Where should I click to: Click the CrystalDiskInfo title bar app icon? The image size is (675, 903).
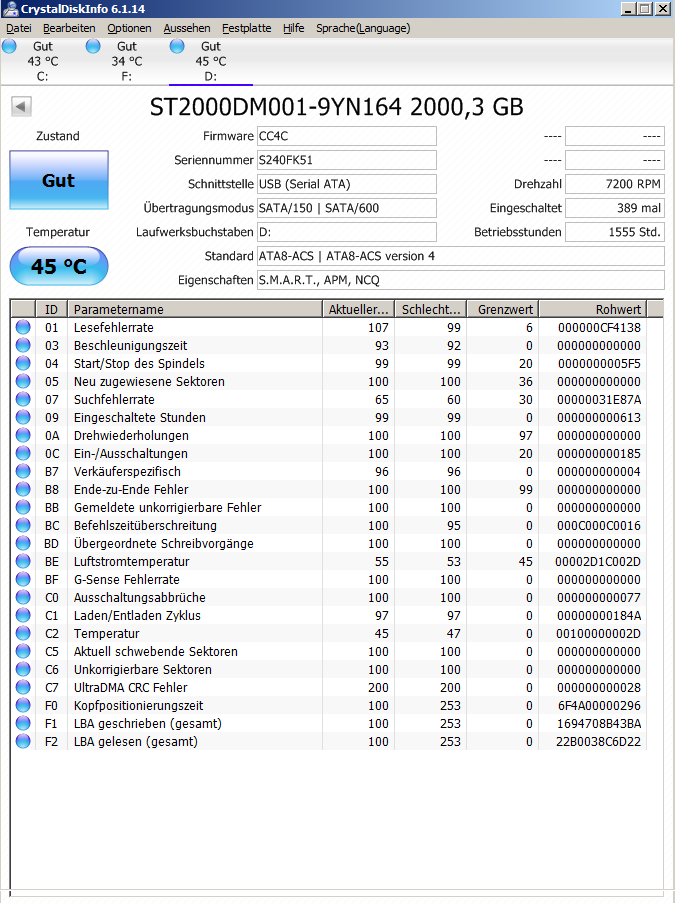pos(9,9)
